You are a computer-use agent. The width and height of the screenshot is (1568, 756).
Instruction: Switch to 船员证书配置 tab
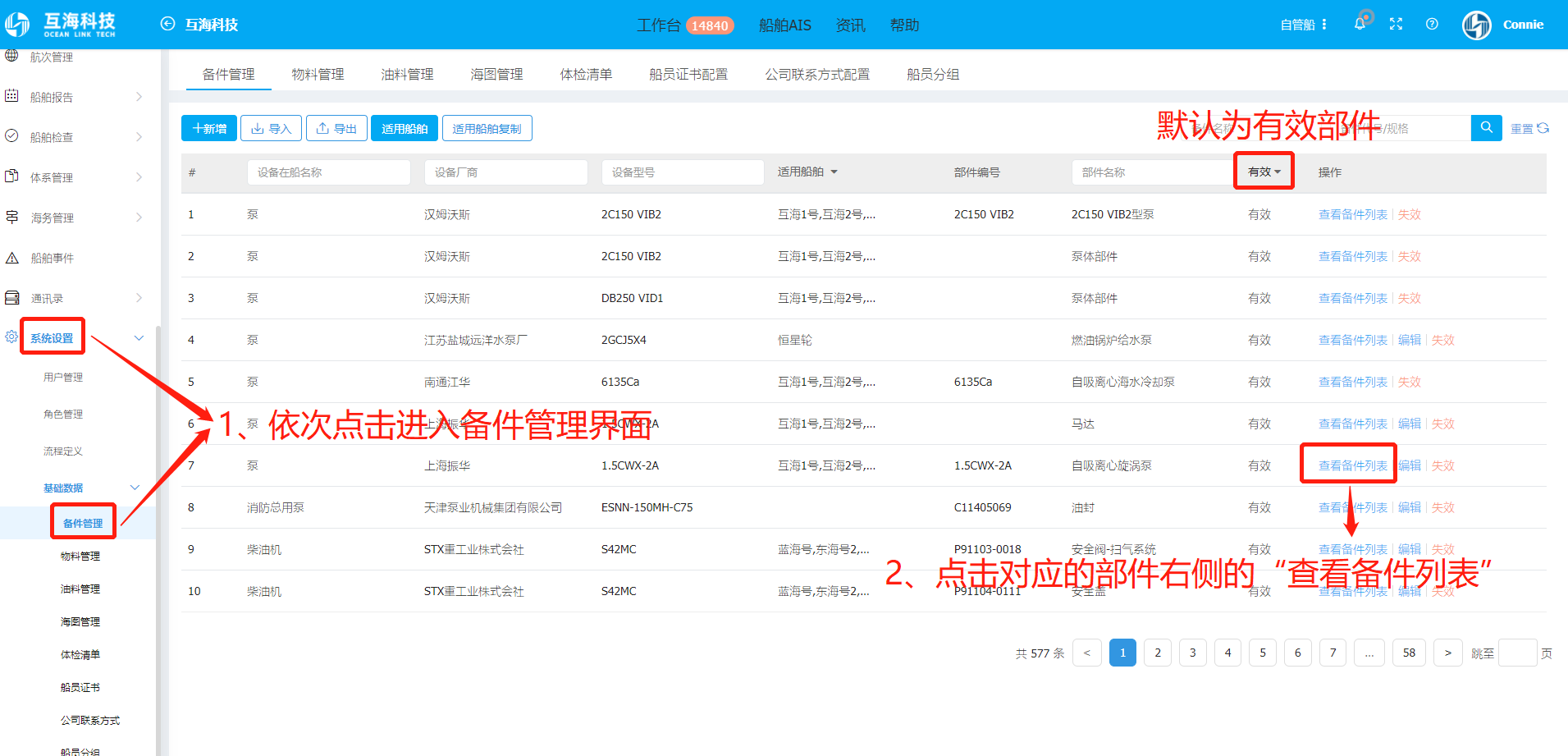[x=688, y=74]
